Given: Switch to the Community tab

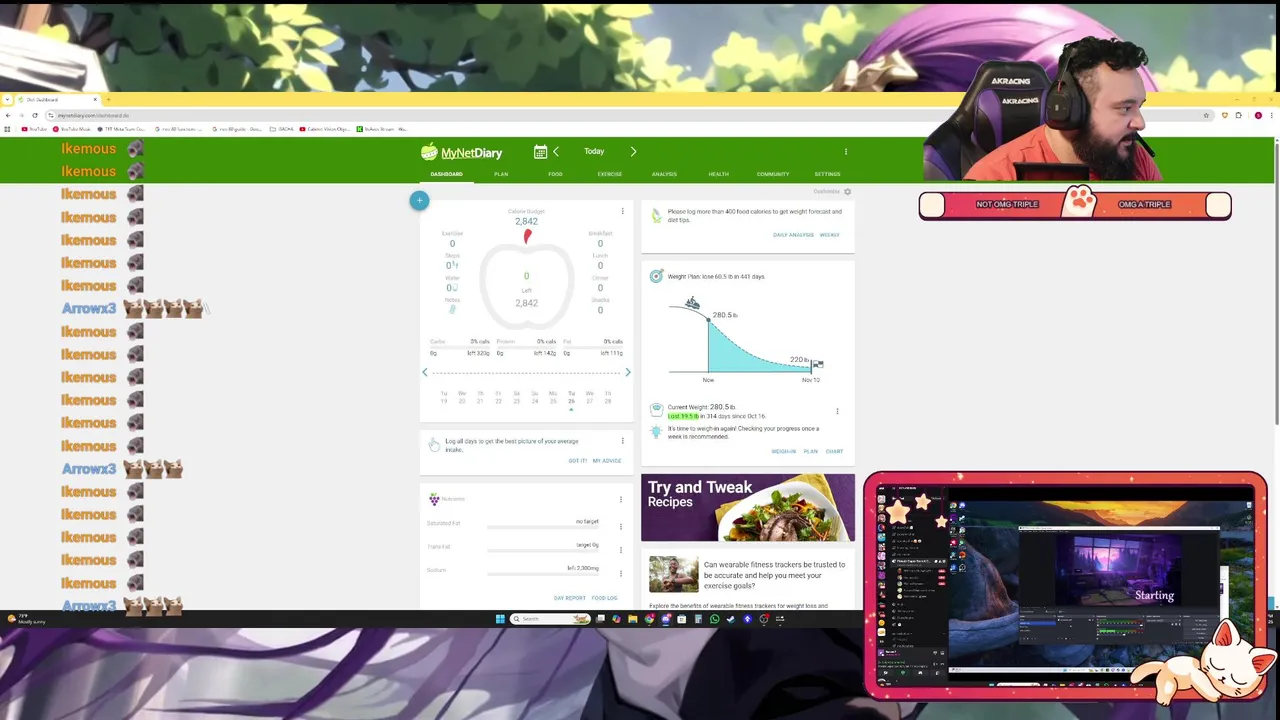Looking at the screenshot, I should 772,174.
